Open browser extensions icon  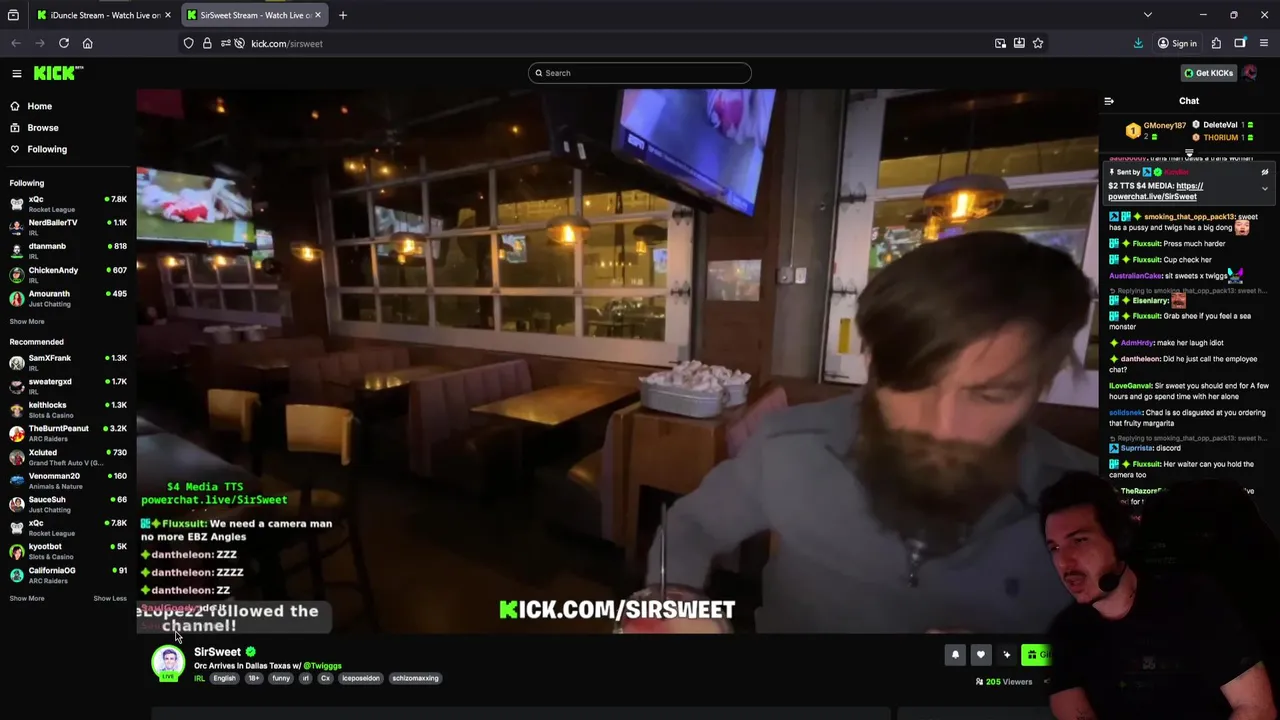[1216, 43]
